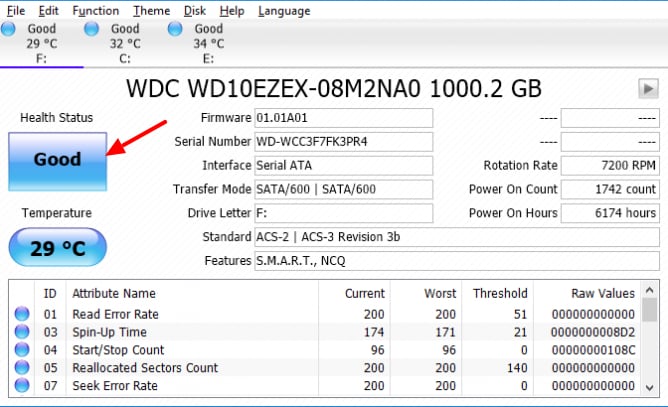
Task: Click the Attribute Name column header
Action: (114, 293)
